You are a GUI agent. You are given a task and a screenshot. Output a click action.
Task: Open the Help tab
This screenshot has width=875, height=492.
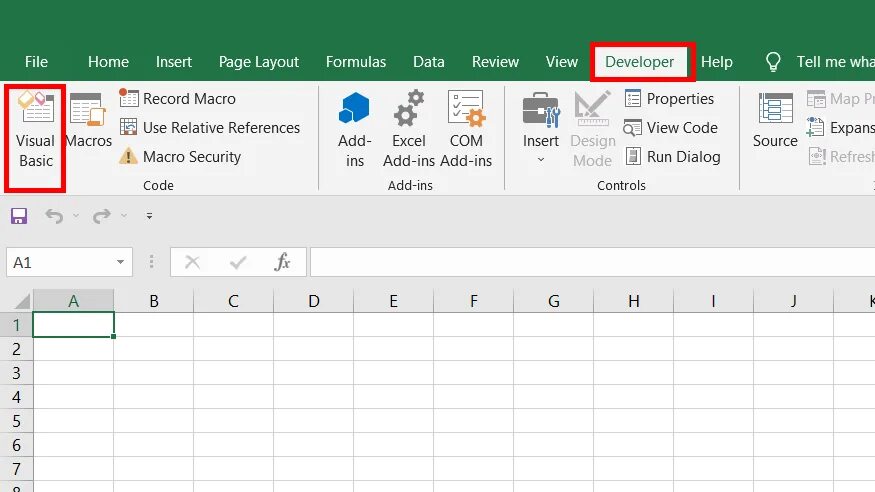(717, 62)
